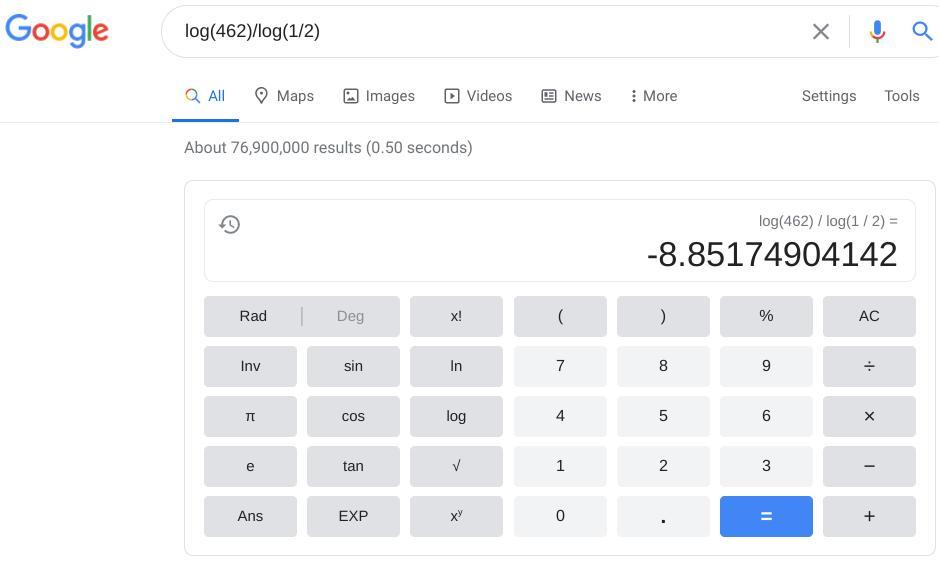Switch to the Images tab

379,96
